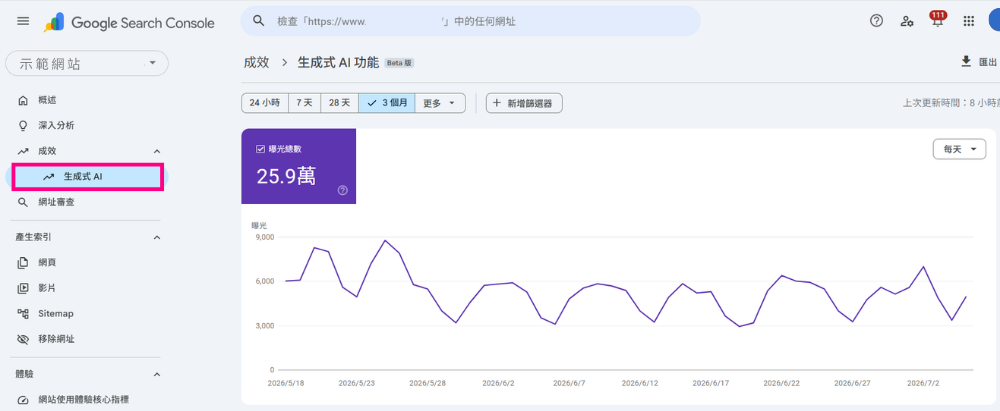1000x411 pixels.
Task: Uncheck the 曝光總數 checkbox
Action: (x=260, y=149)
